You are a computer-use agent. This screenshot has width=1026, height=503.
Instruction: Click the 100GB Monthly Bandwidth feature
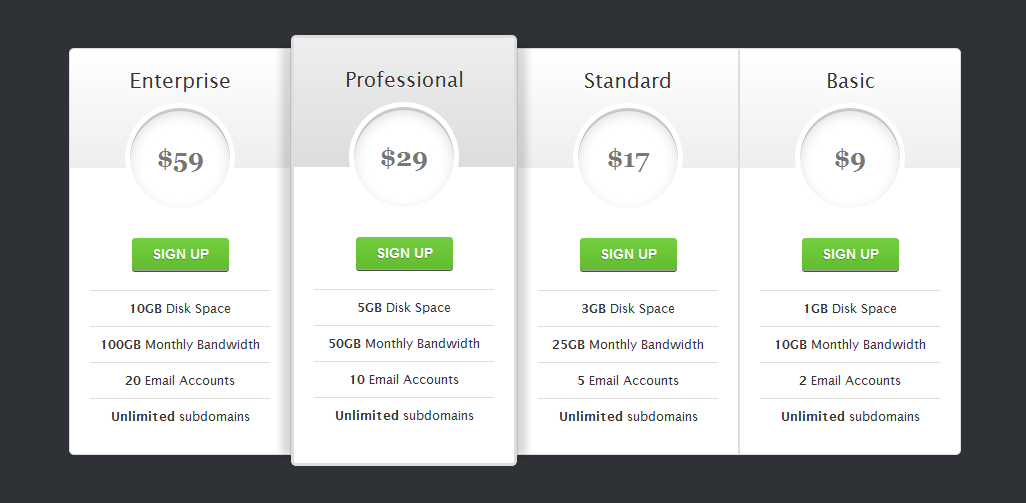pos(180,345)
